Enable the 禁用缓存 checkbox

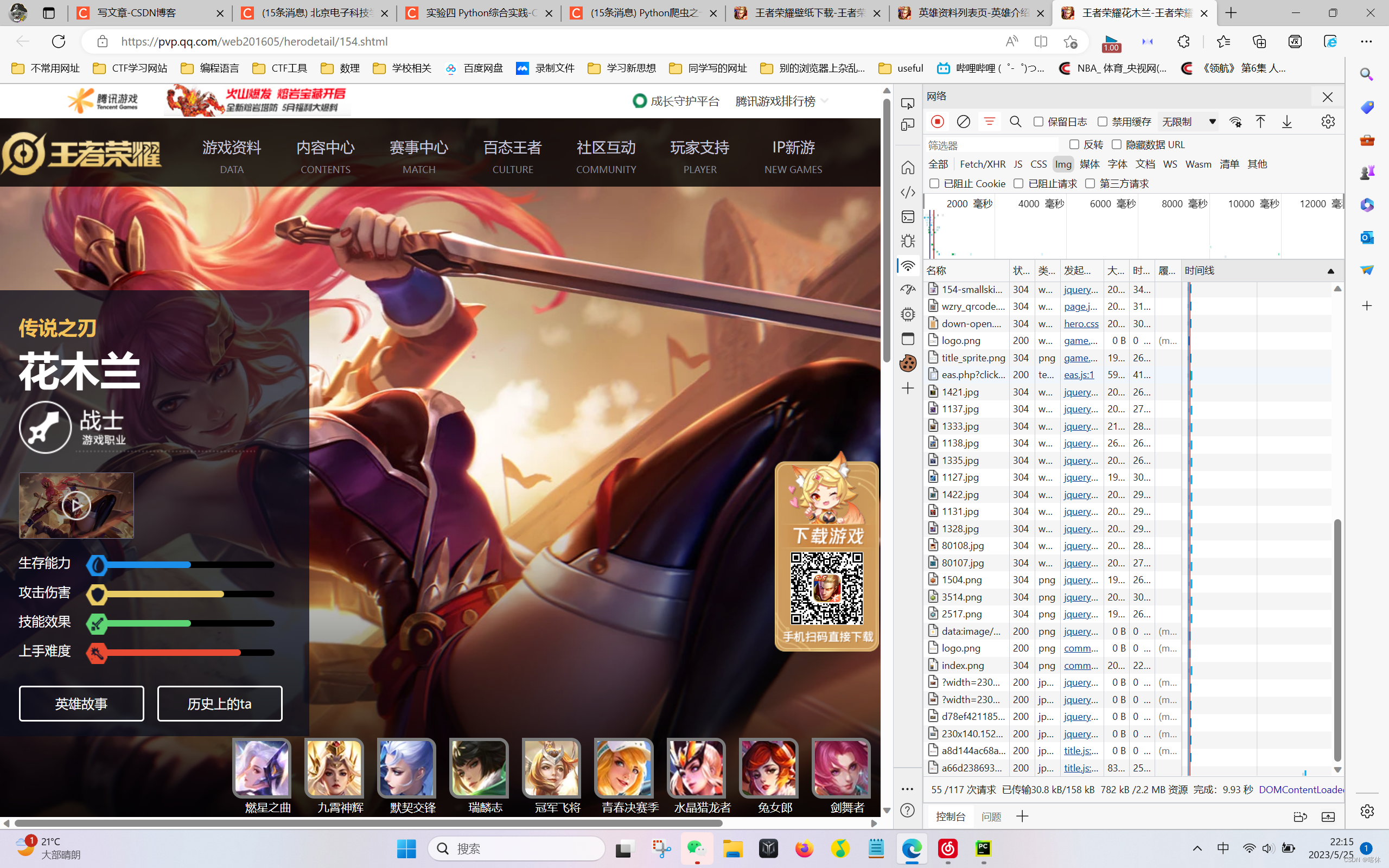point(1102,122)
